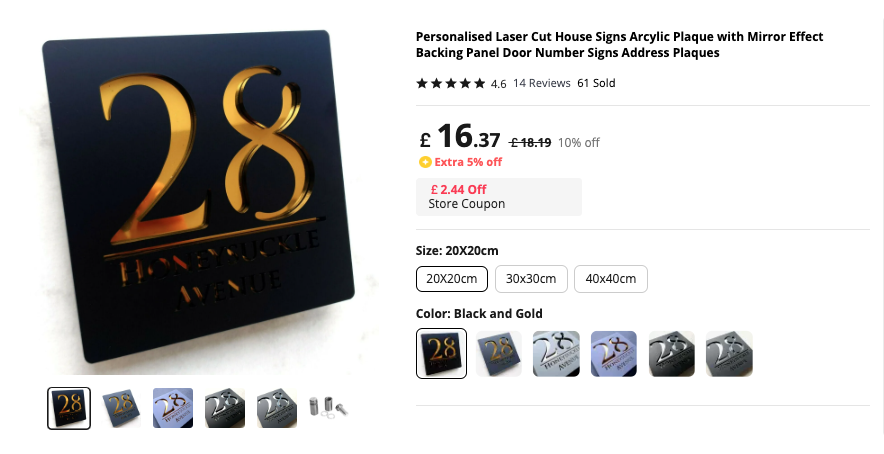
Task: Open the fifth gallery thumbnail image
Action: pos(277,408)
